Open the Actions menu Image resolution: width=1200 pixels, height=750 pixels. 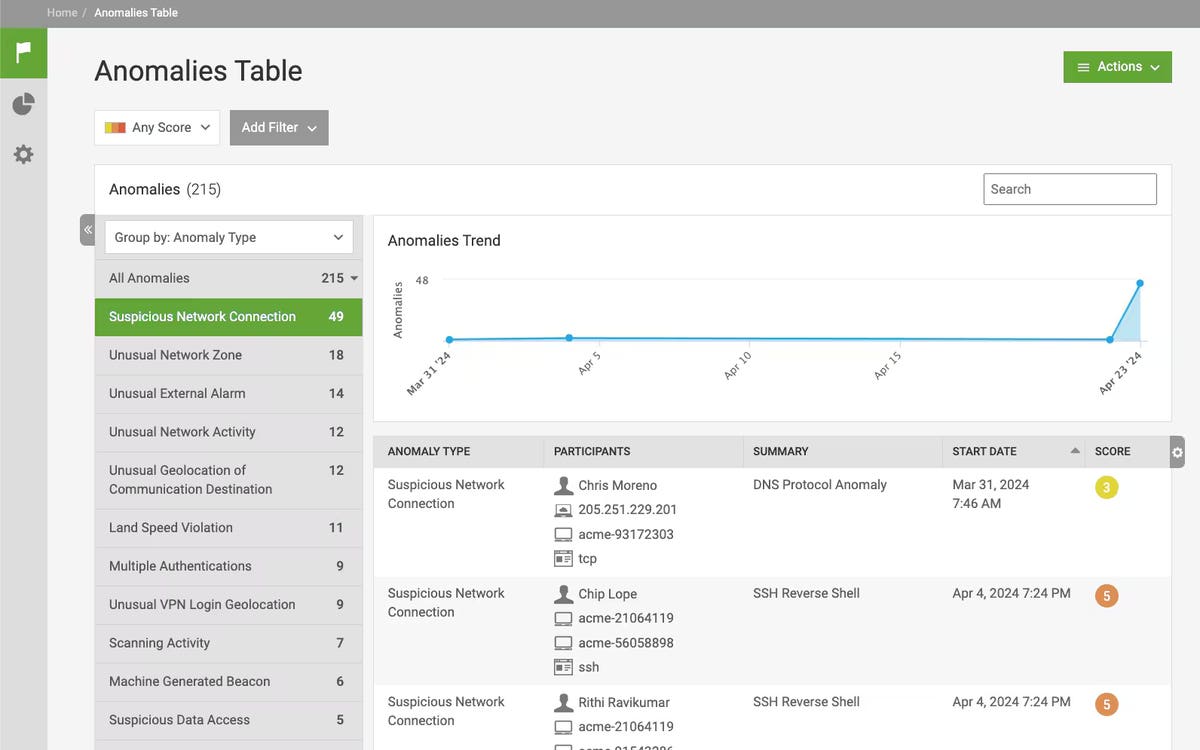click(1118, 67)
